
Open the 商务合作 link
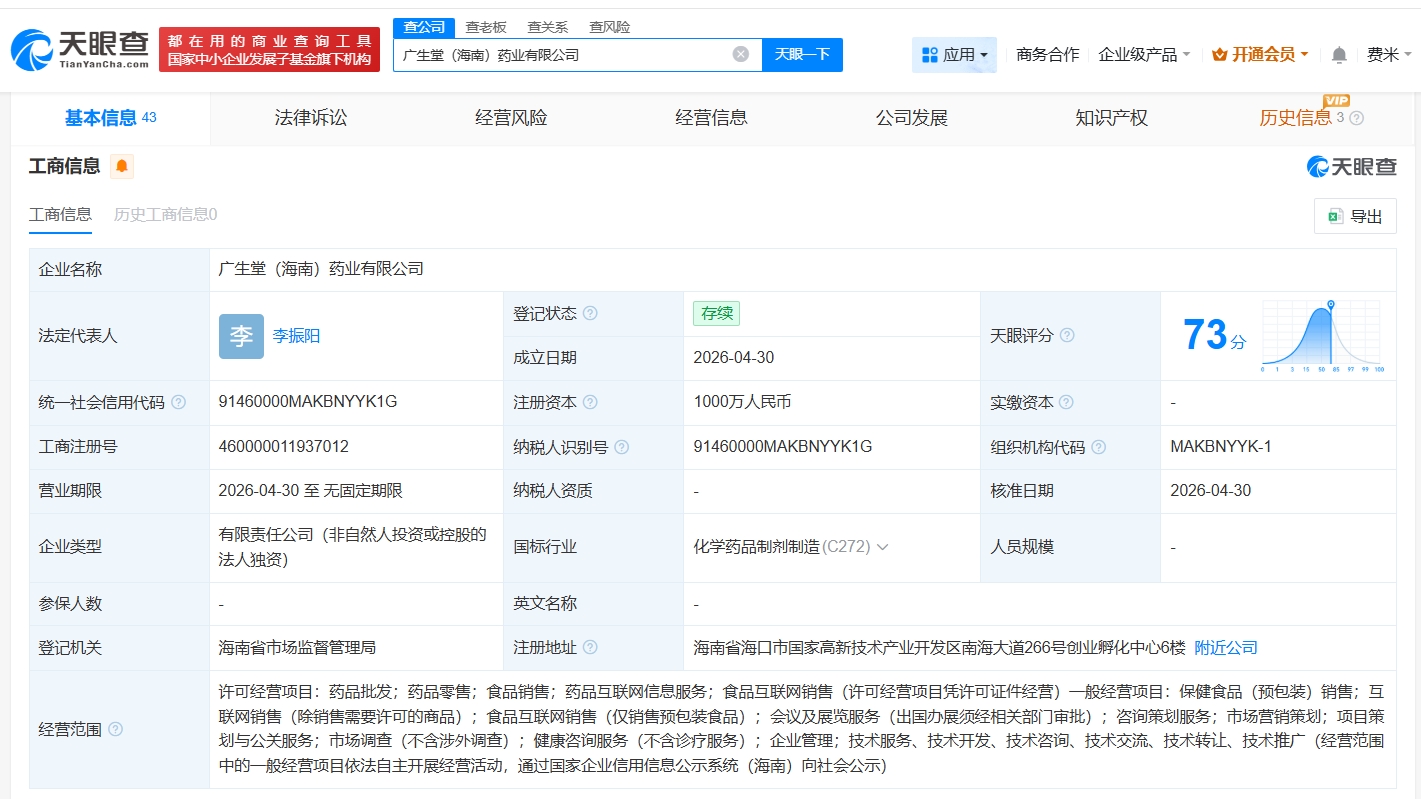(1047, 55)
